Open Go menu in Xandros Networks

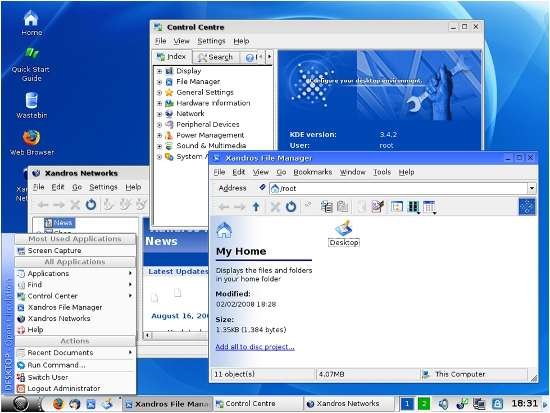click(77, 187)
